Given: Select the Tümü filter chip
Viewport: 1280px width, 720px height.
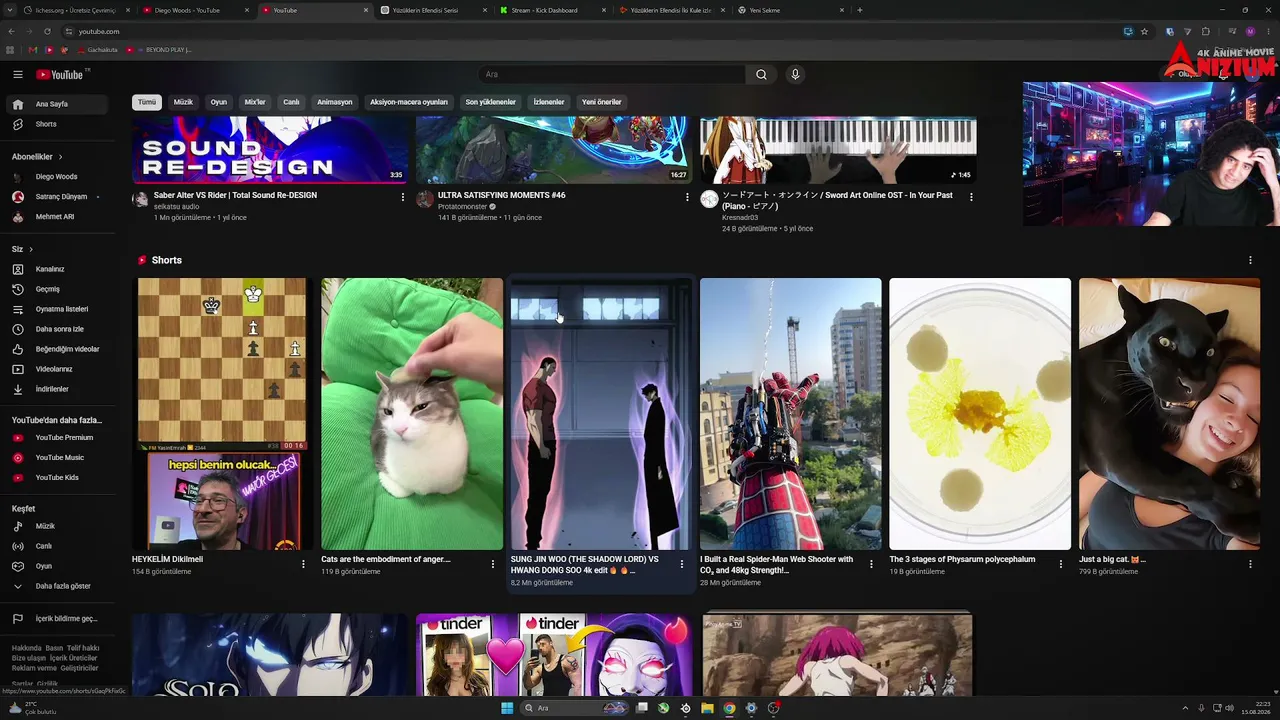Looking at the screenshot, I should click(147, 102).
